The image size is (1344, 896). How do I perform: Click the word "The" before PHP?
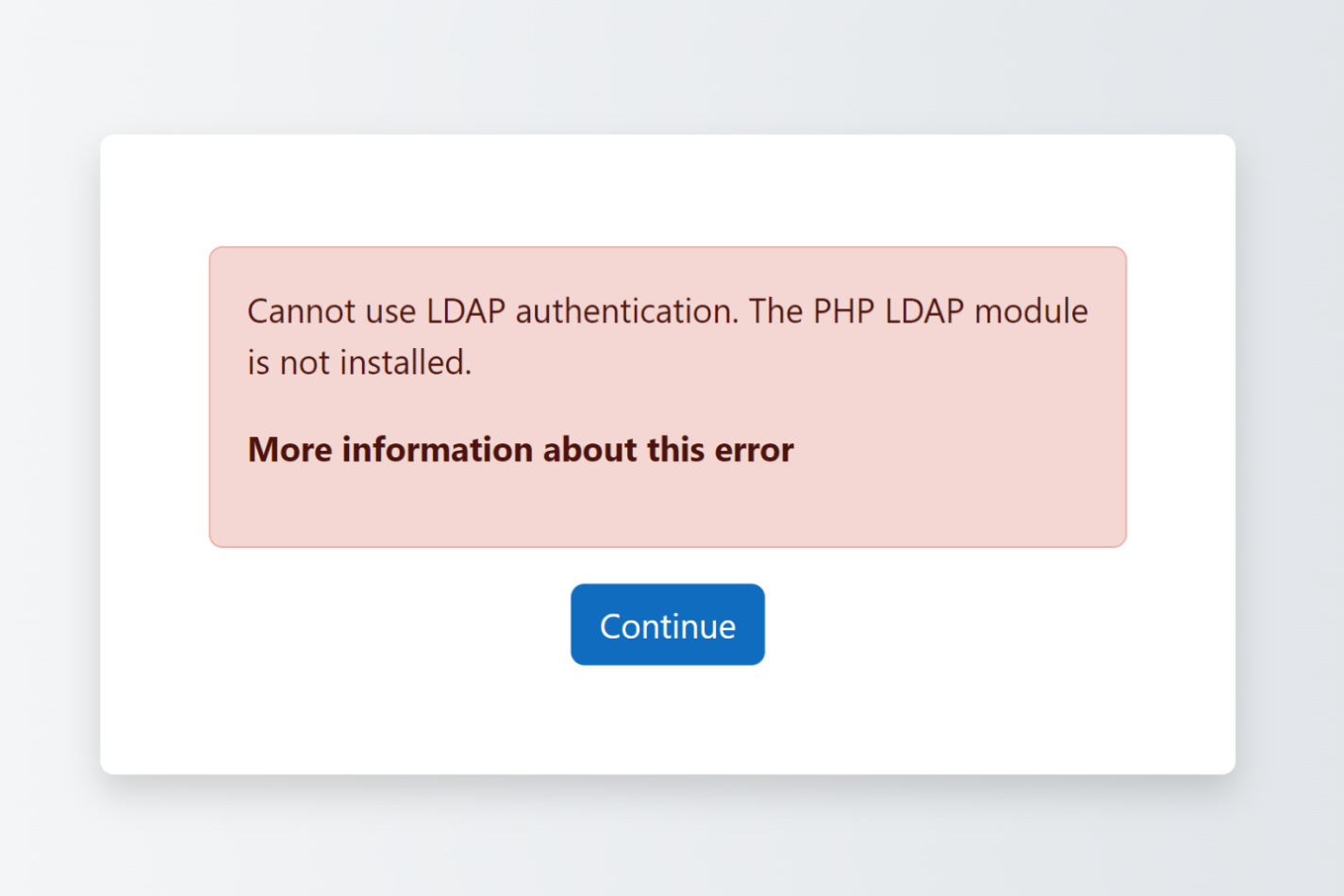coord(776,311)
